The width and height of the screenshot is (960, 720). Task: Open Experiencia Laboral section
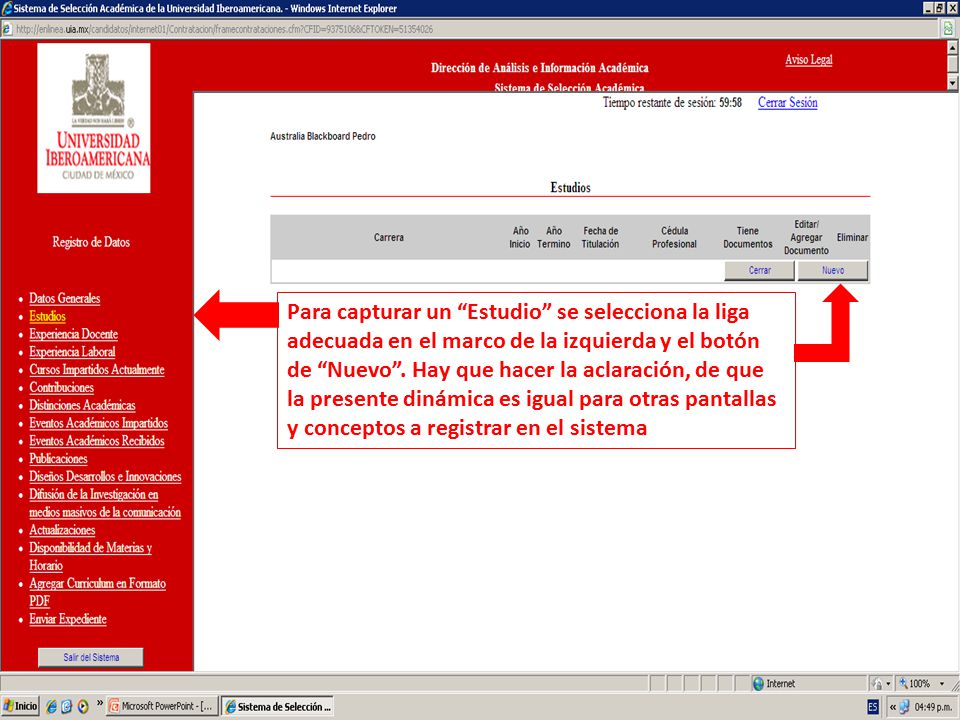72,351
